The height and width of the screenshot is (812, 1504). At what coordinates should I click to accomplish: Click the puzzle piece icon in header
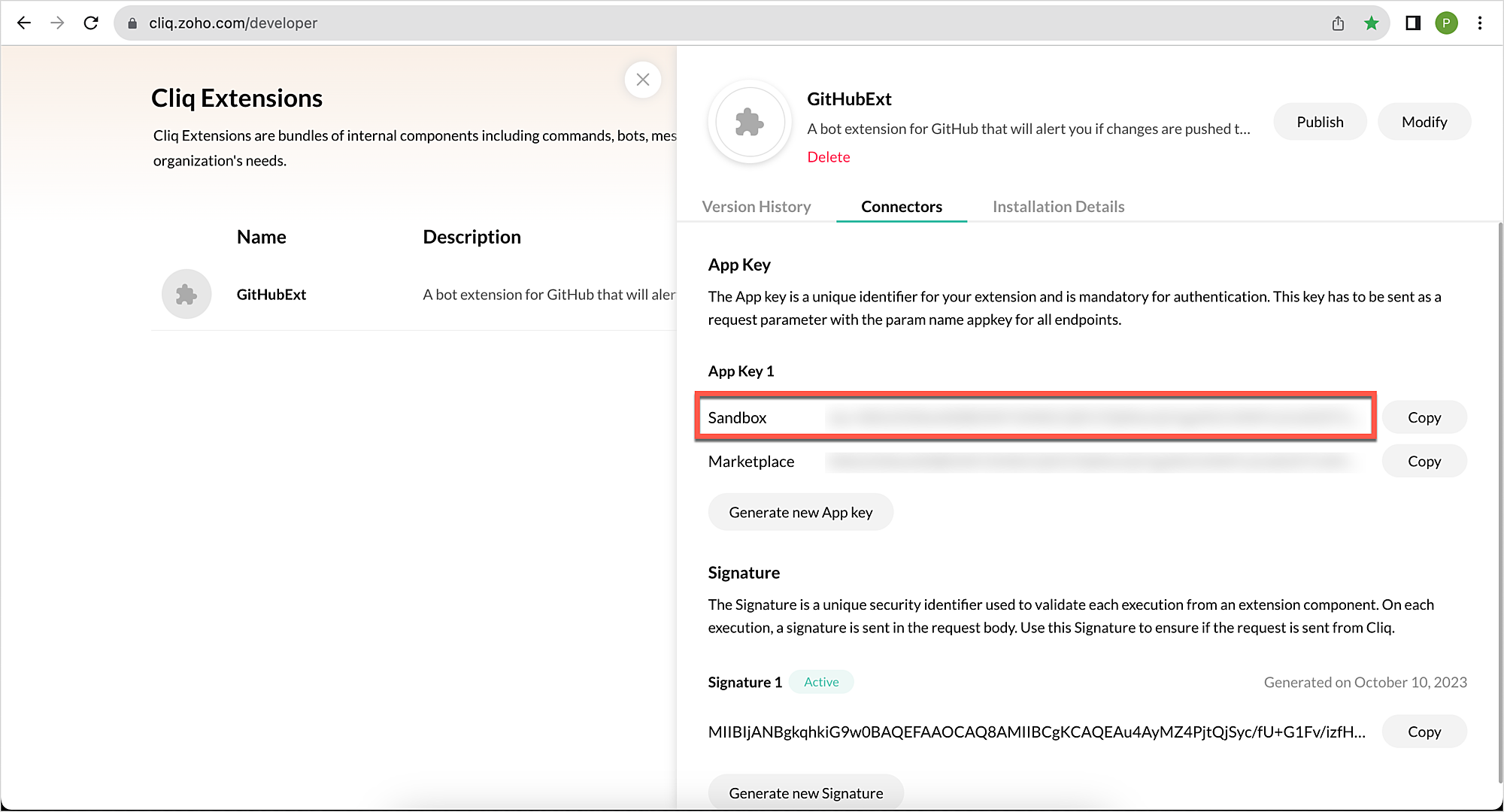pos(750,122)
